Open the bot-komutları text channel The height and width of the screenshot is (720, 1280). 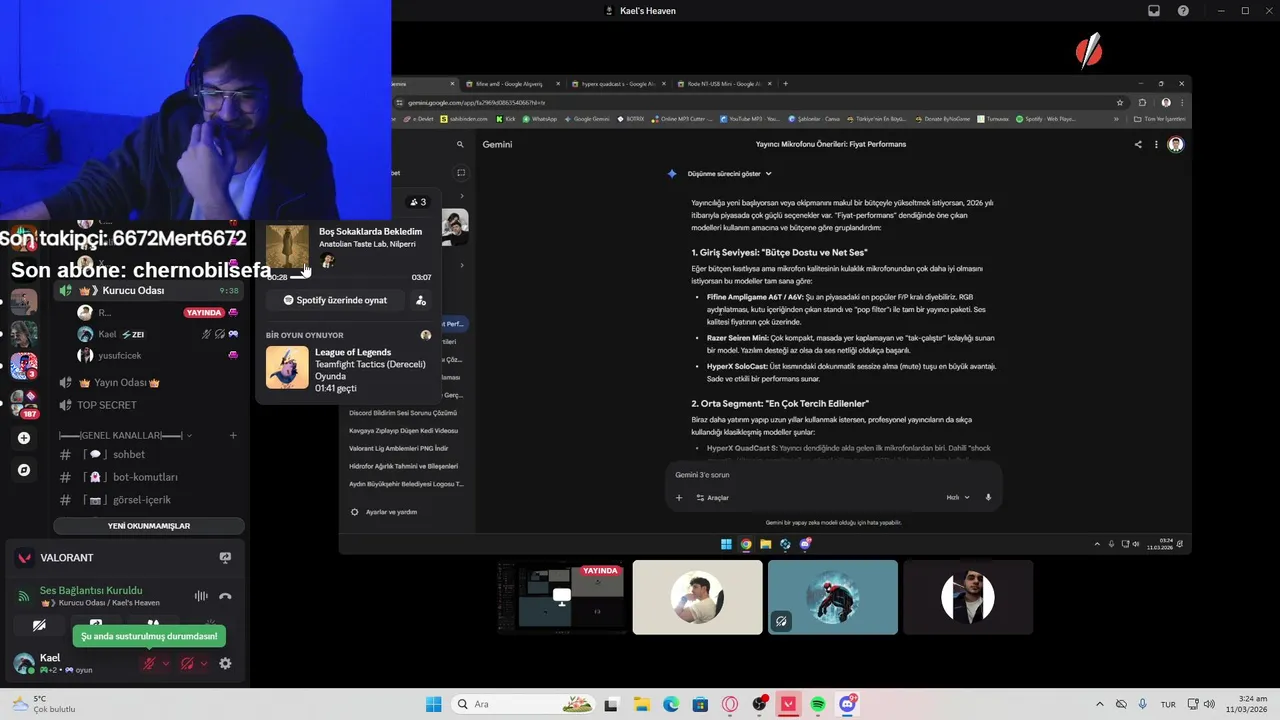150,477
